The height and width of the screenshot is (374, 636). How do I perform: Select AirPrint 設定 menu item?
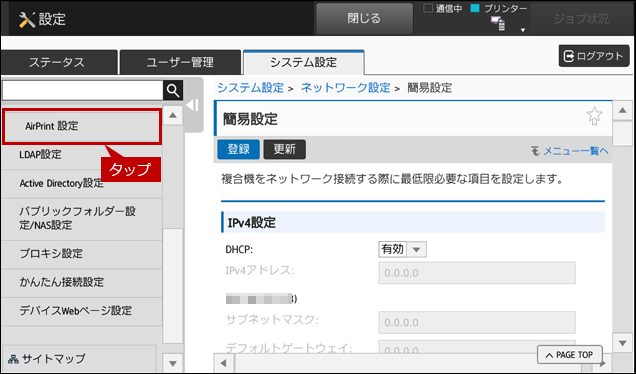click(82, 127)
